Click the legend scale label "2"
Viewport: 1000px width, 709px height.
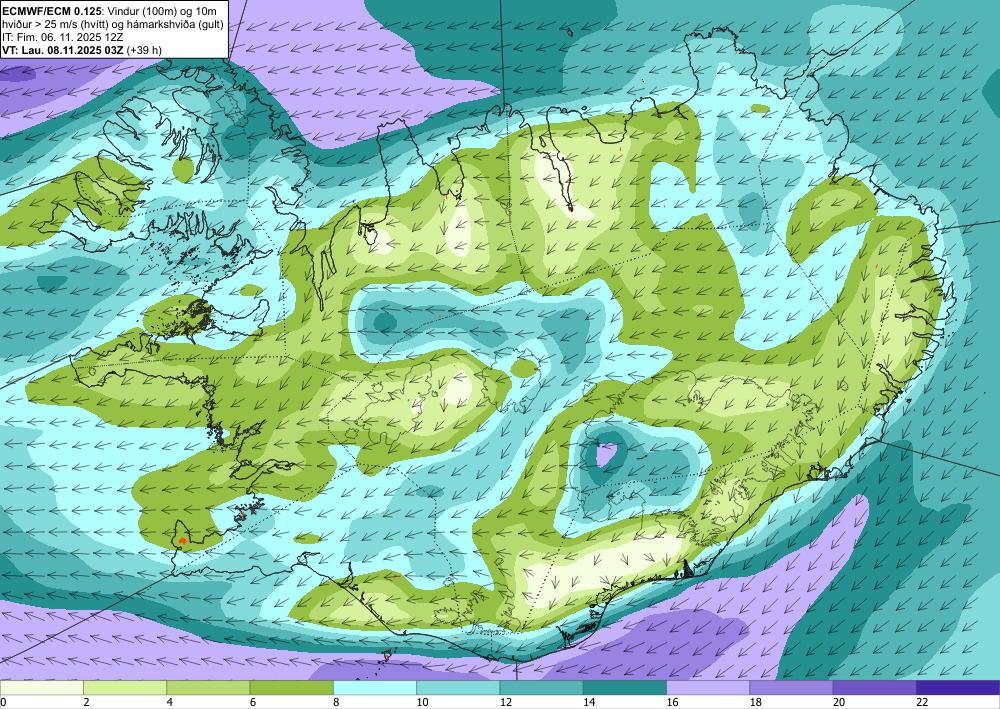point(86,702)
